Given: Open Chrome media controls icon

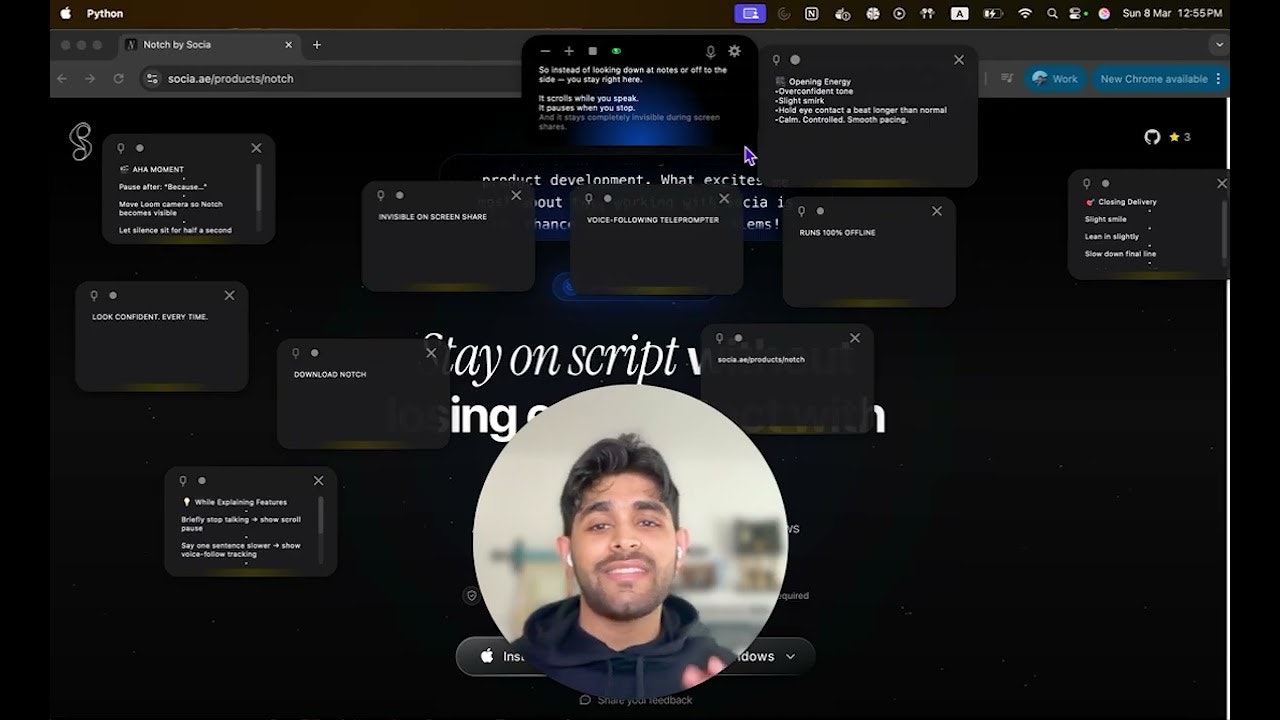Looking at the screenshot, I should 1007,78.
